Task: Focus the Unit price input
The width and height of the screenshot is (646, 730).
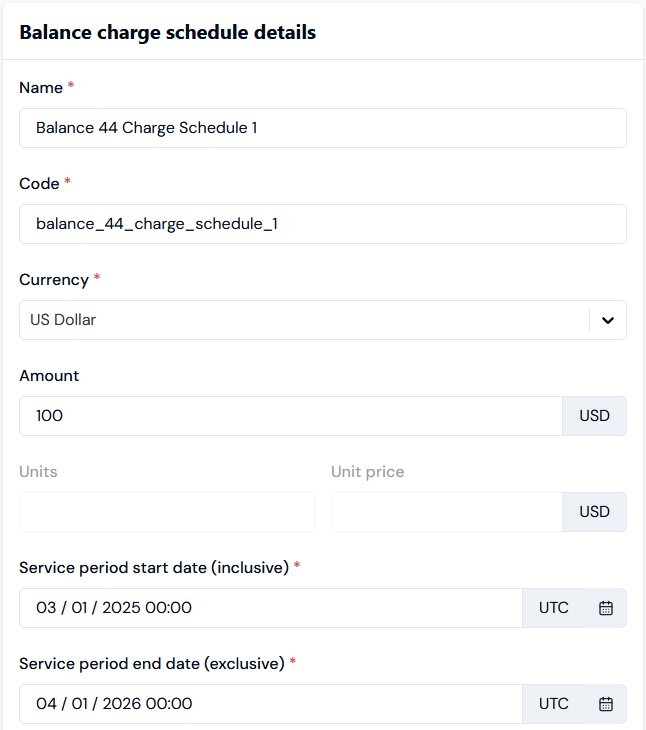Action: (x=446, y=512)
